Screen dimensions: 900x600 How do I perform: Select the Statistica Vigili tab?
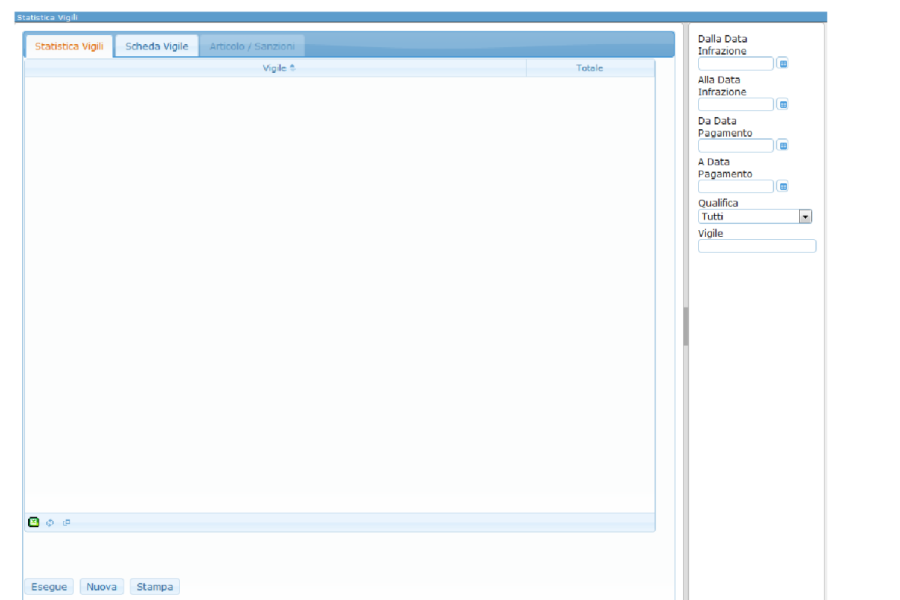tap(69, 46)
